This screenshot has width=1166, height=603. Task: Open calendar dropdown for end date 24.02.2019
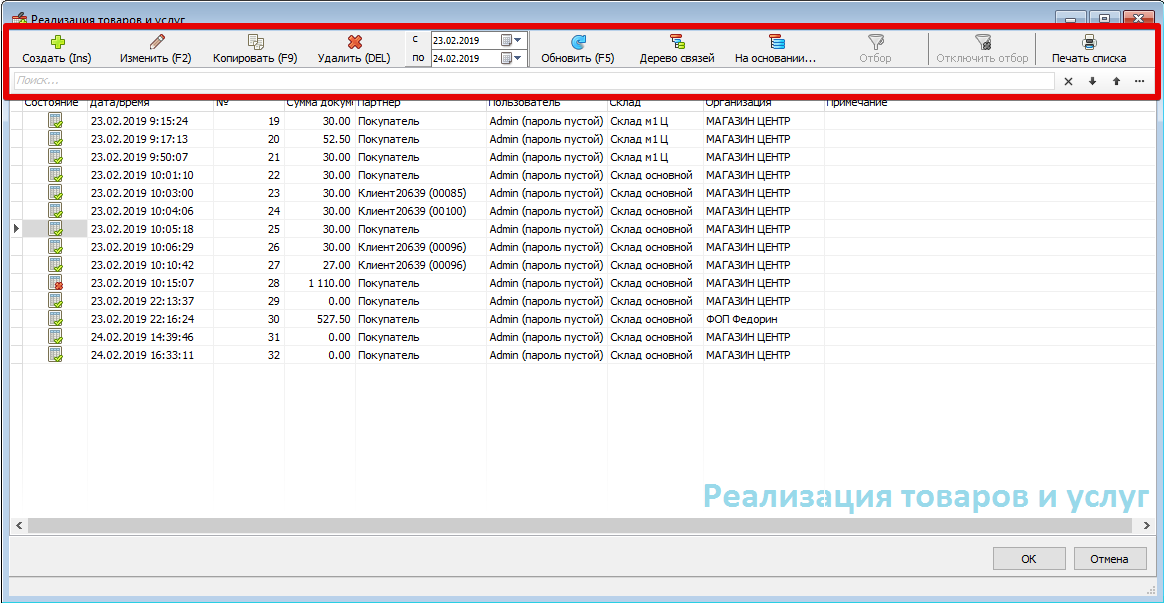(x=511, y=58)
